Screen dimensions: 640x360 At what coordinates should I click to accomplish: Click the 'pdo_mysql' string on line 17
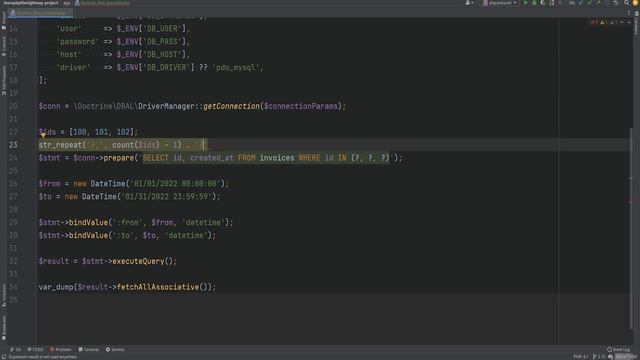236,67
